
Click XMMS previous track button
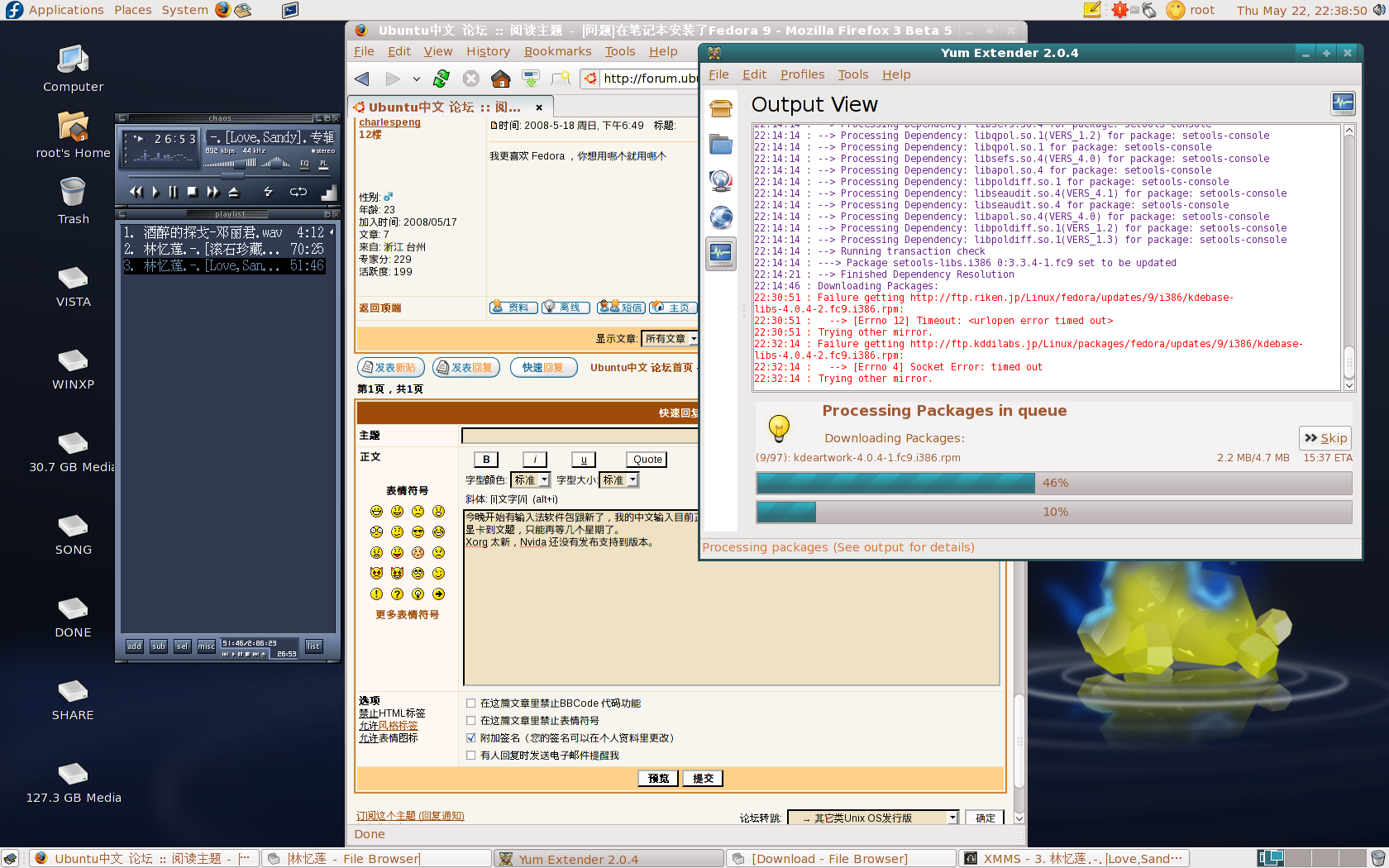(136, 192)
